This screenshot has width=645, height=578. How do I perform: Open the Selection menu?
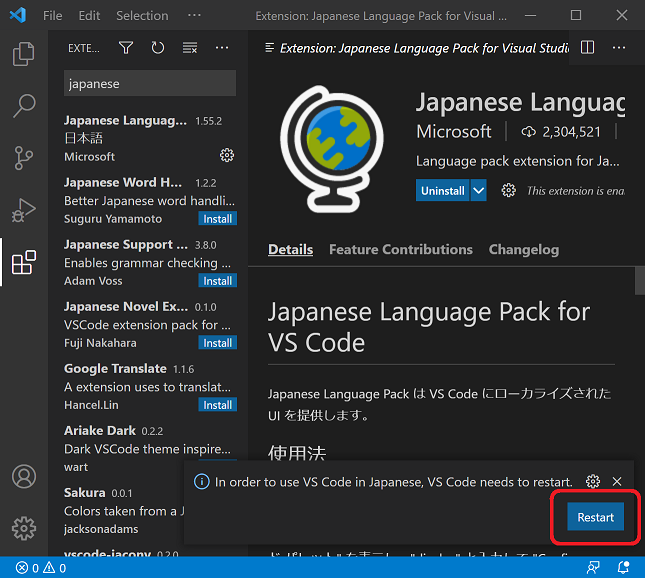142,16
